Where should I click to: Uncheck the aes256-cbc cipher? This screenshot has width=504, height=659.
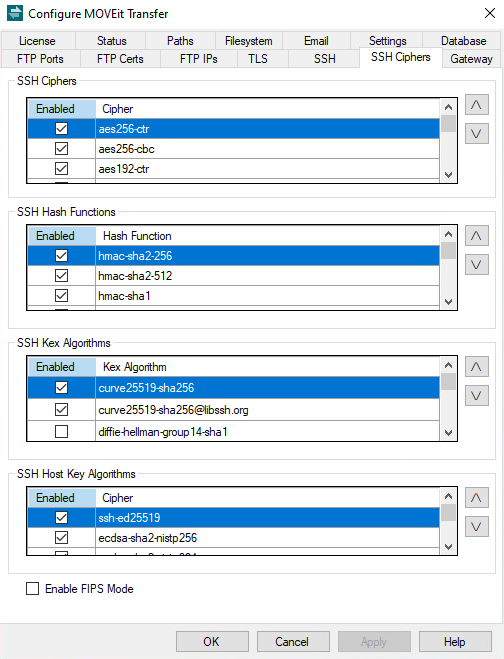(x=61, y=148)
